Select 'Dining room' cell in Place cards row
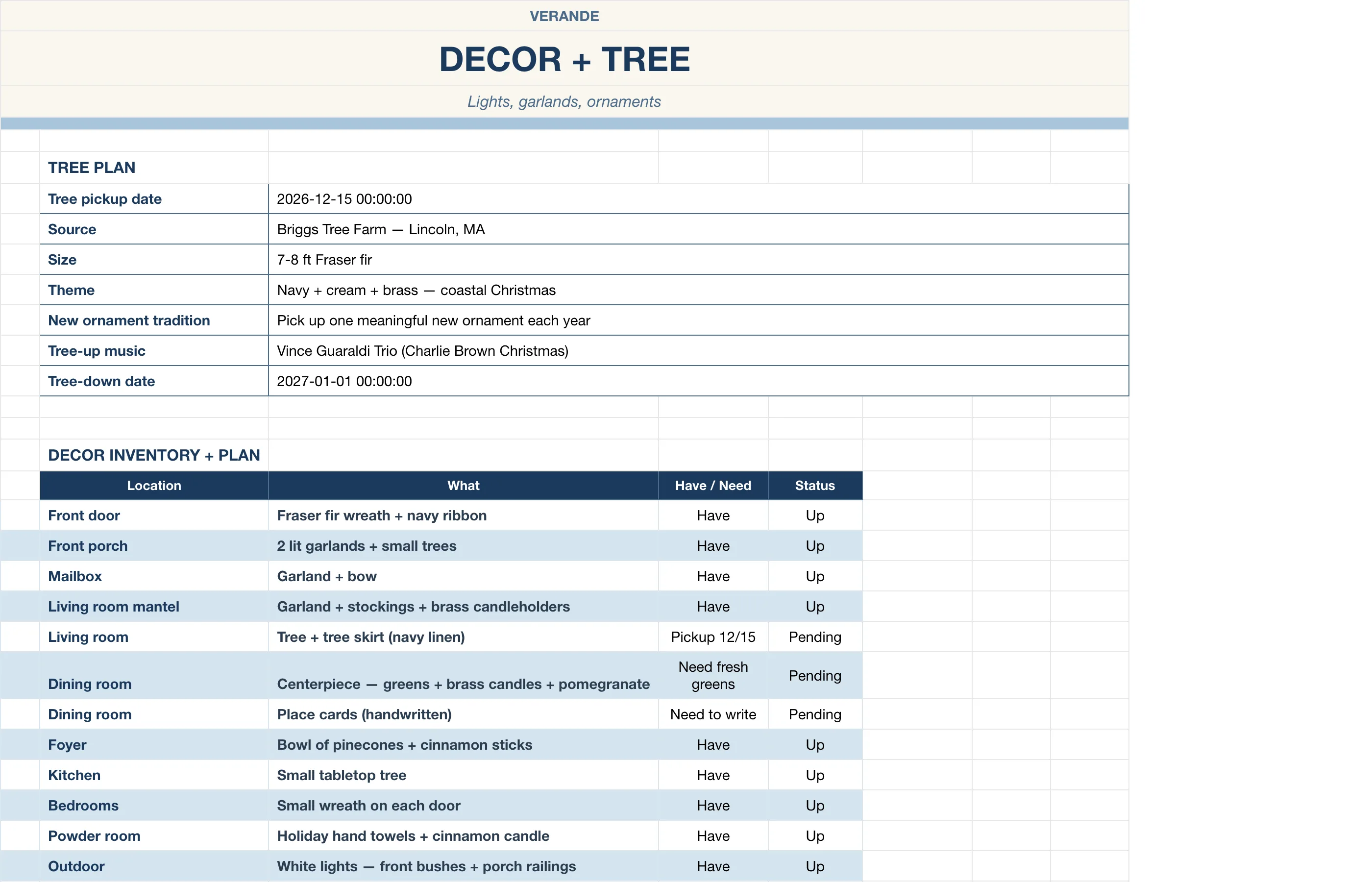 coord(154,714)
